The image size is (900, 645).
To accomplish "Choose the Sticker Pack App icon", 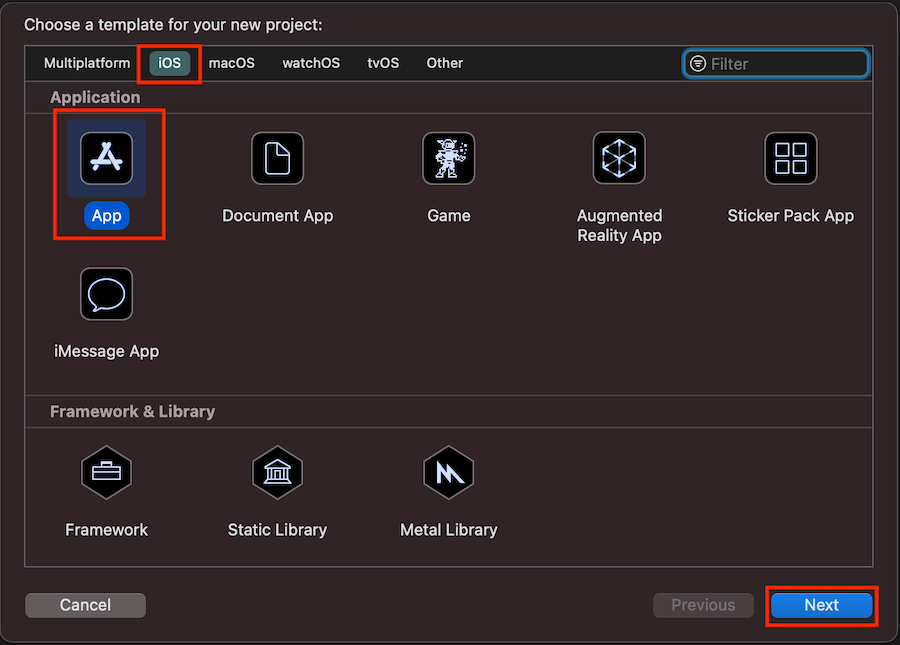I will pyautogui.click(x=790, y=158).
